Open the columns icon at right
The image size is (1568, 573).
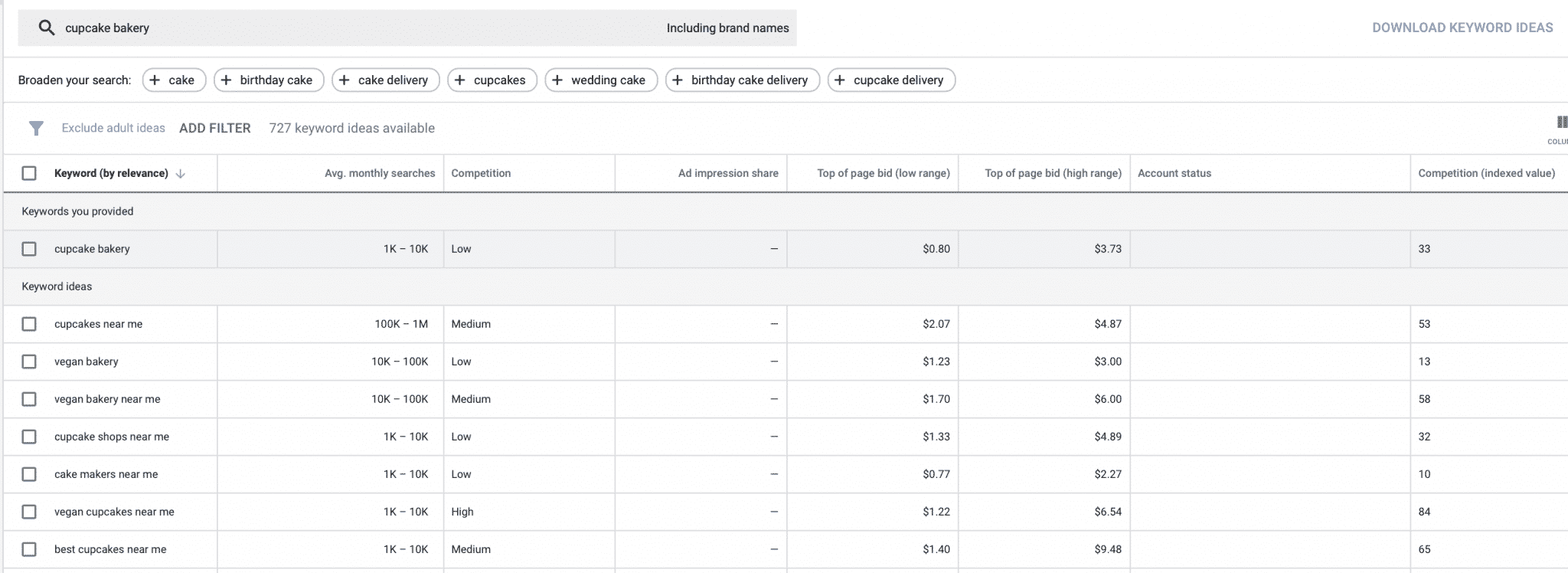[1561, 123]
